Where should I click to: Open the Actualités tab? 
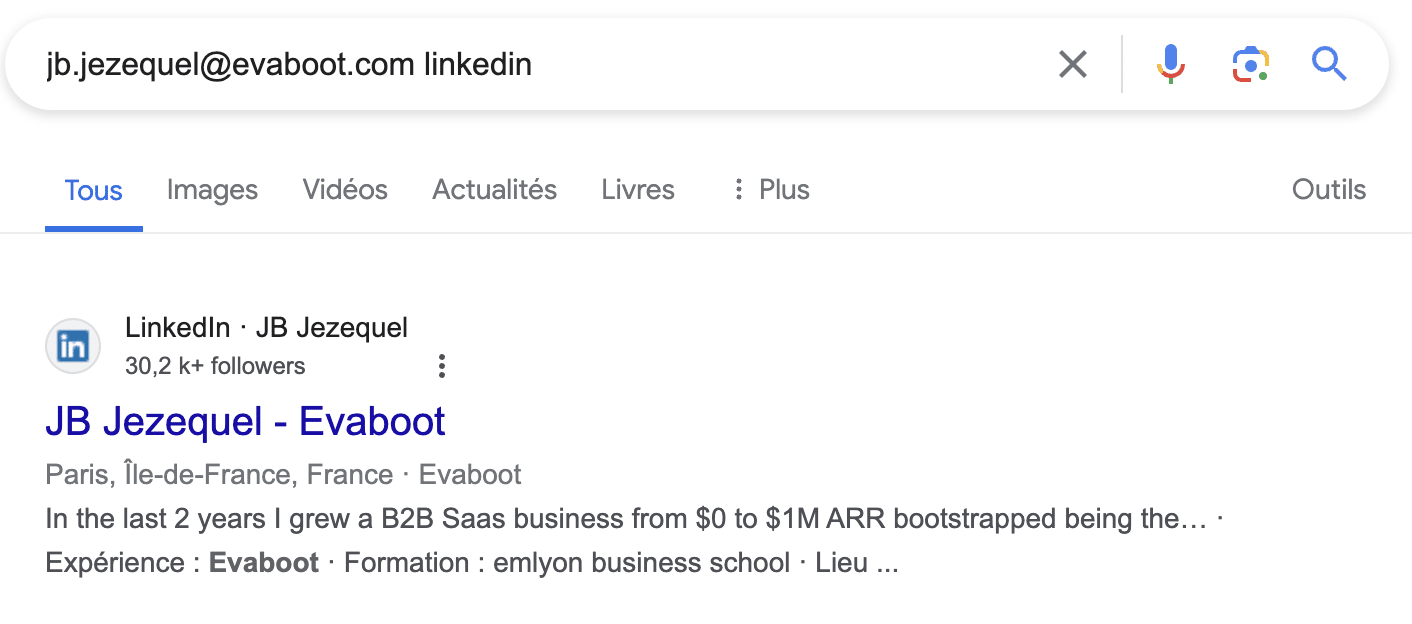coord(494,189)
